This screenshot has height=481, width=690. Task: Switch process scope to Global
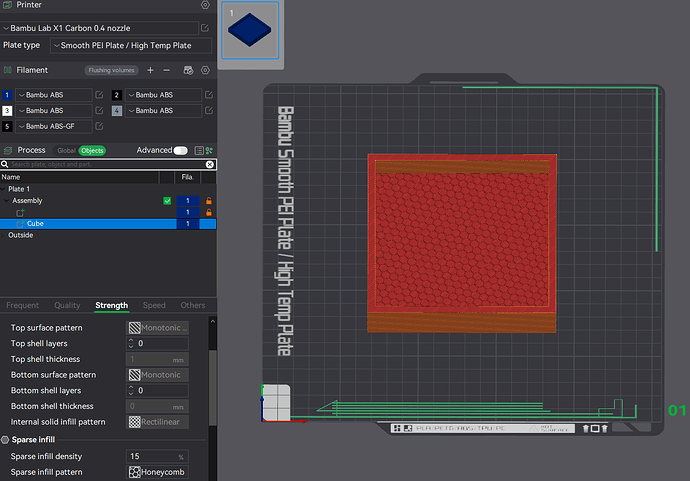(x=66, y=151)
